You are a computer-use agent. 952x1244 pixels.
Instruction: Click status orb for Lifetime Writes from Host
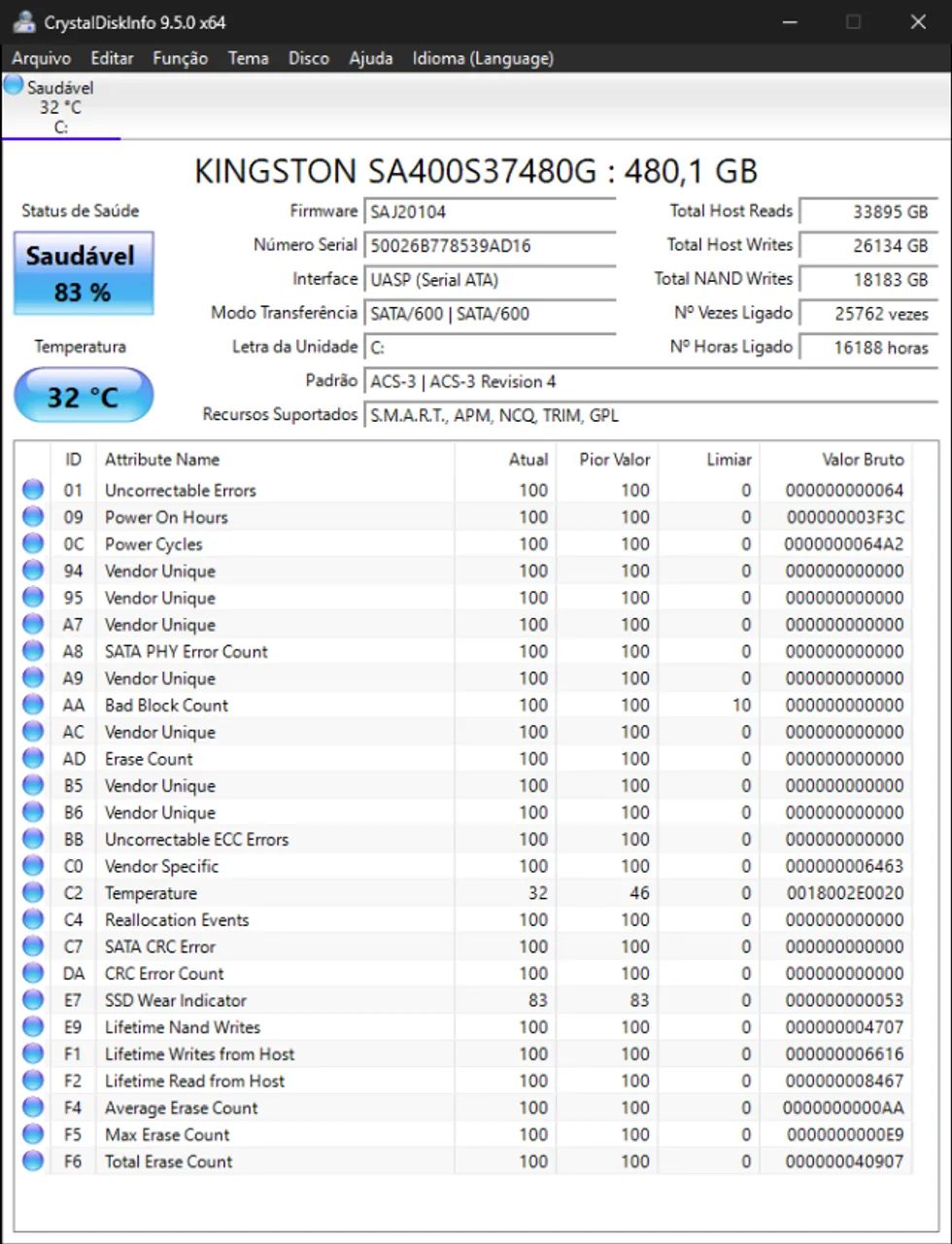33,1054
